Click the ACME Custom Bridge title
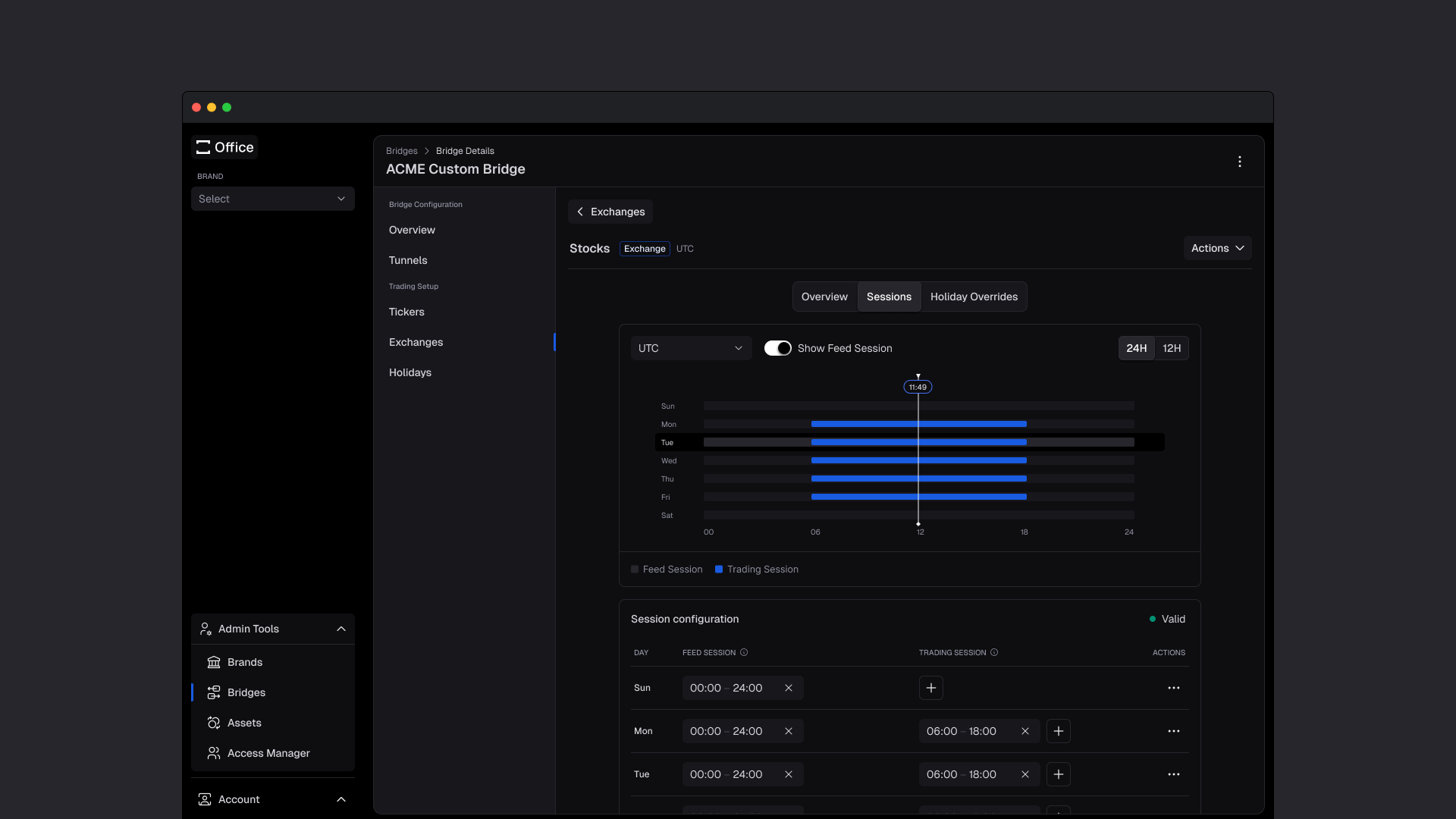The image size is (1456, 819). coord(456,169)
